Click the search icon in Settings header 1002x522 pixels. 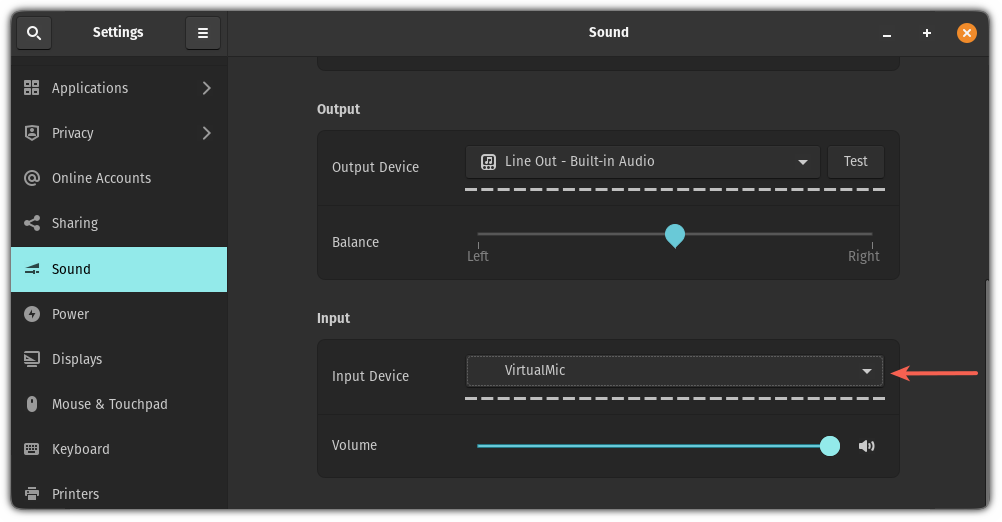tap(34, 33)
